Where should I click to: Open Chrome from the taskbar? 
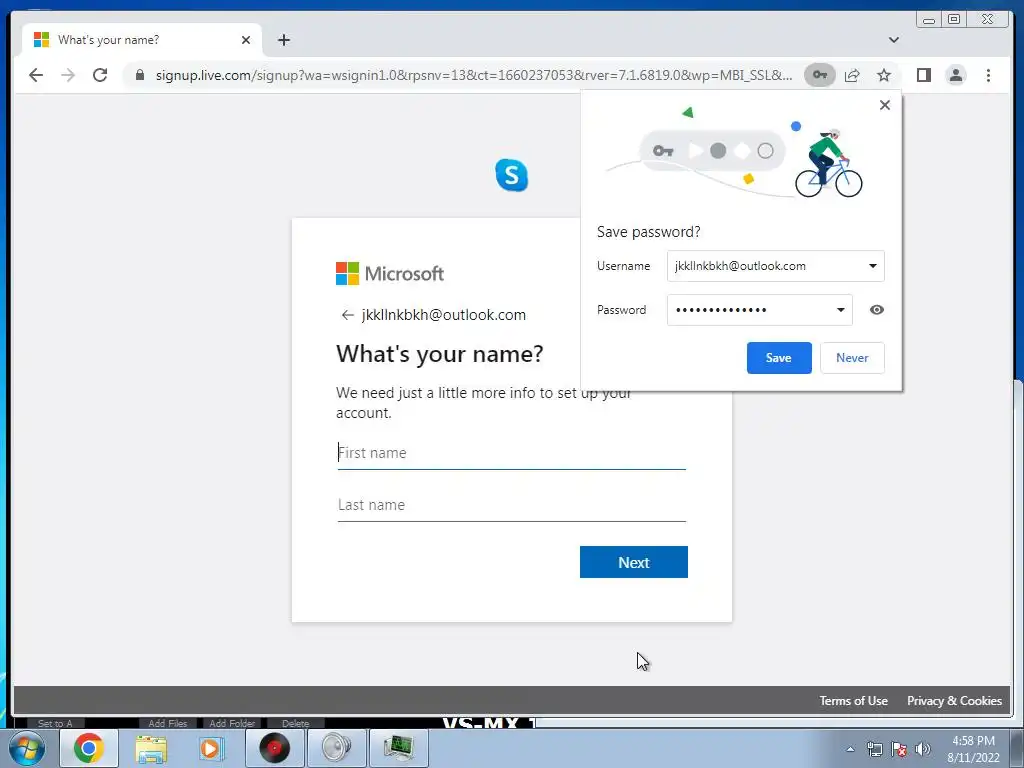click(x=89, y=748)
